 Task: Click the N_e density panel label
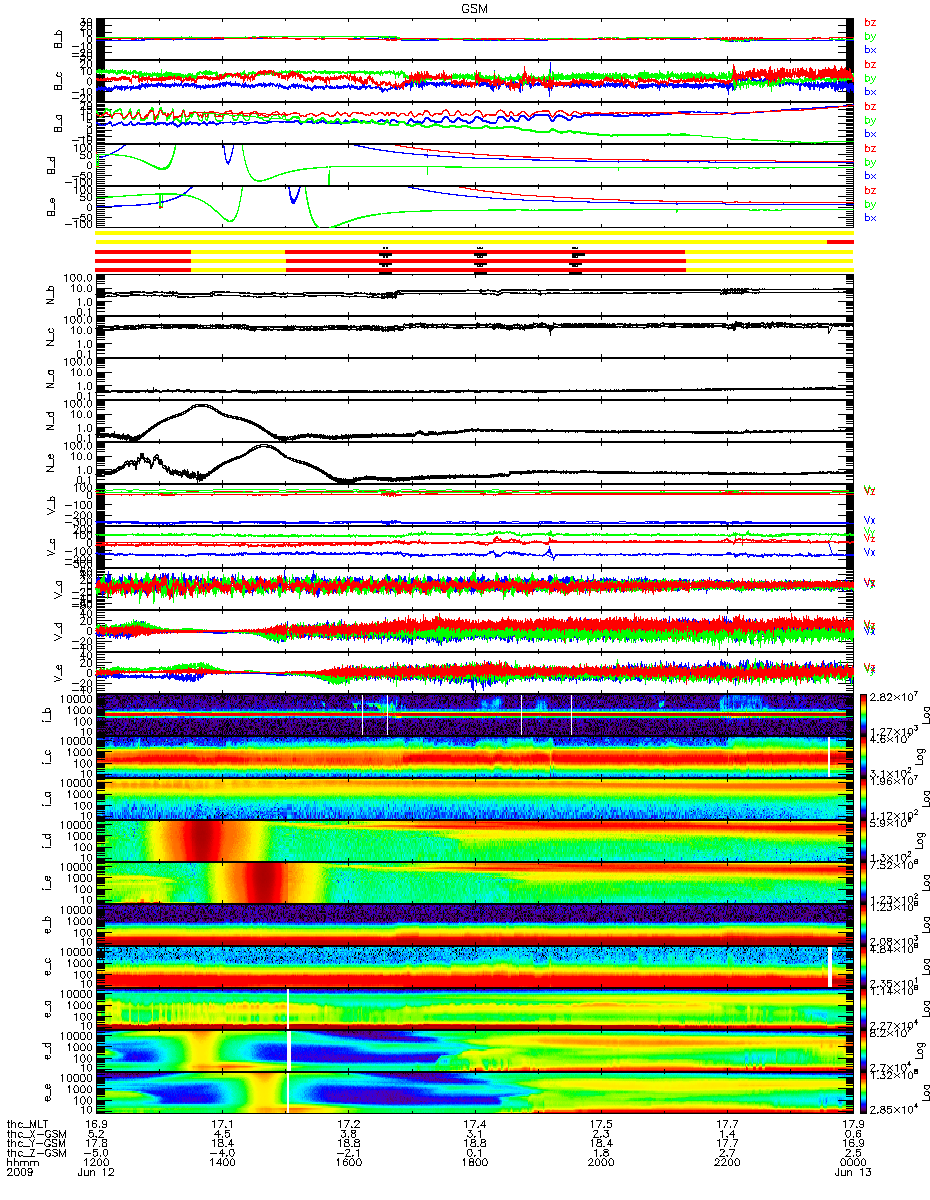click(51, 461)
